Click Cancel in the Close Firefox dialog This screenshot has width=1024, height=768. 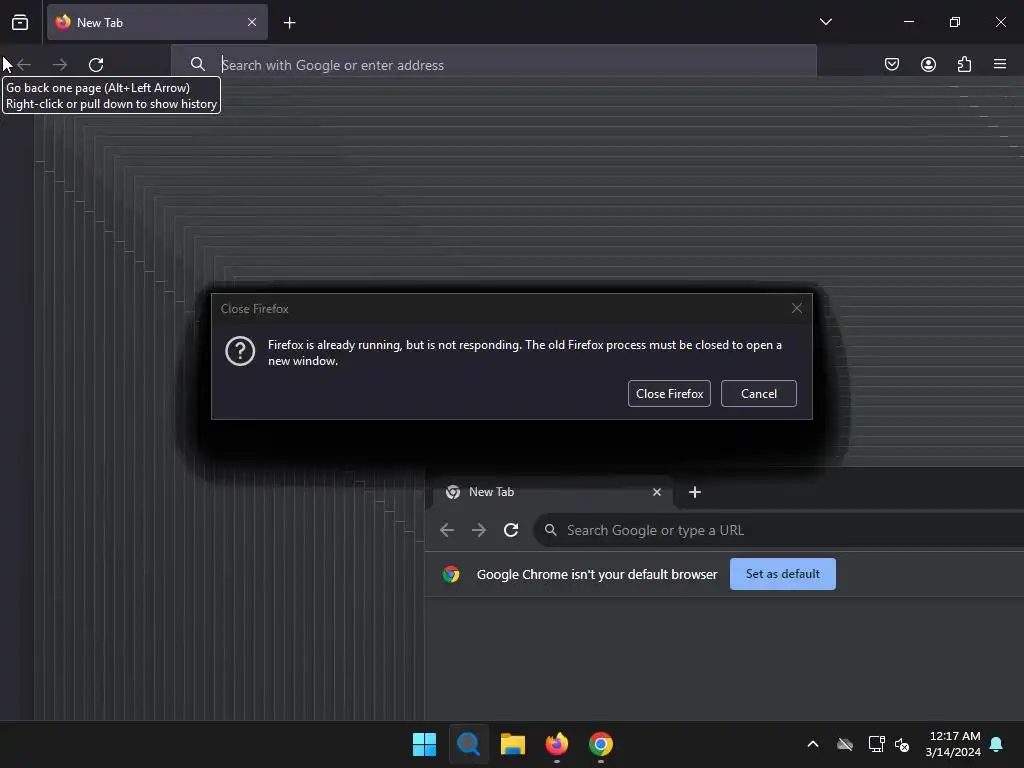759,394
